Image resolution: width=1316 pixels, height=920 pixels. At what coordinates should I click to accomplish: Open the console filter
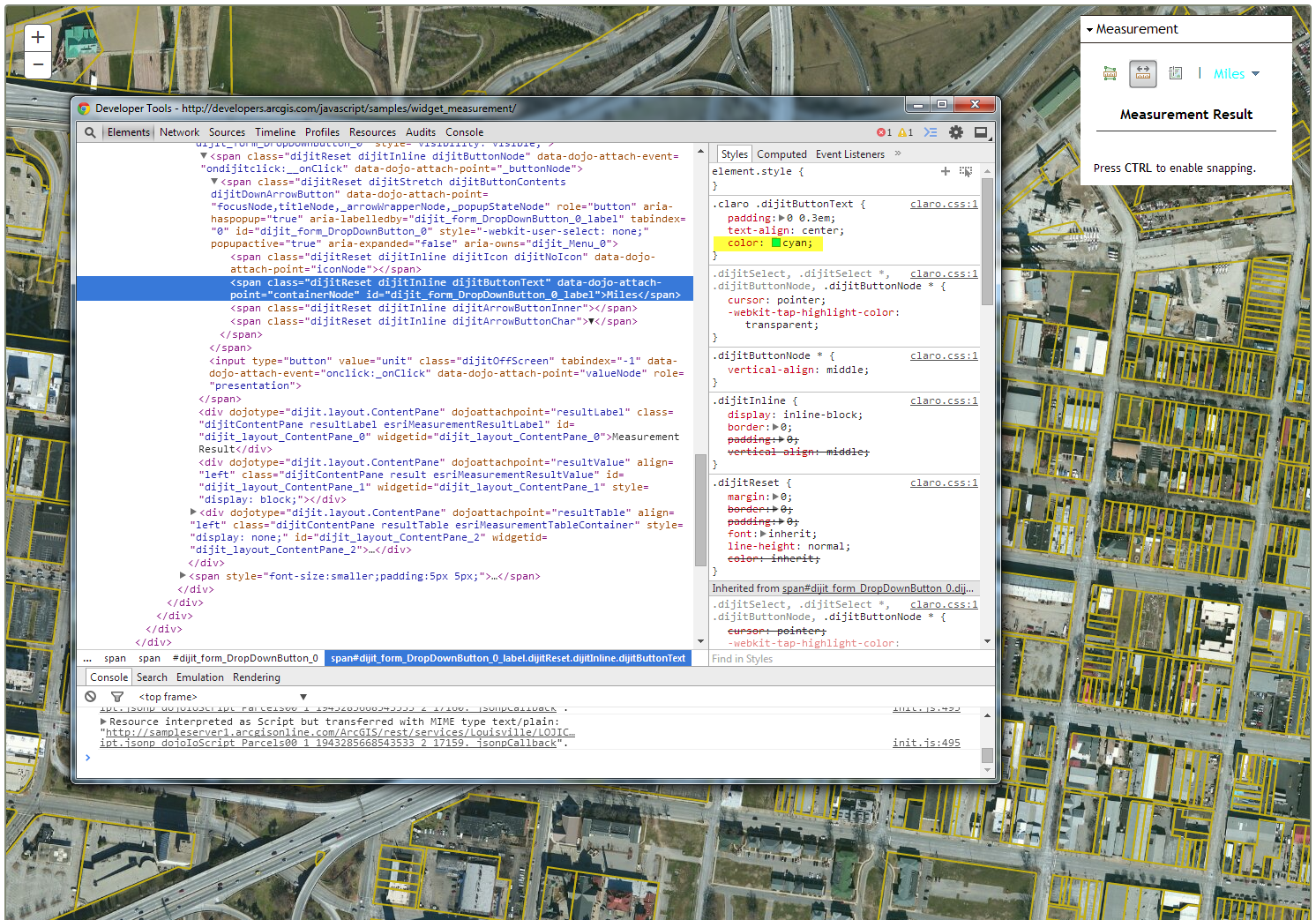click(116, 697)
